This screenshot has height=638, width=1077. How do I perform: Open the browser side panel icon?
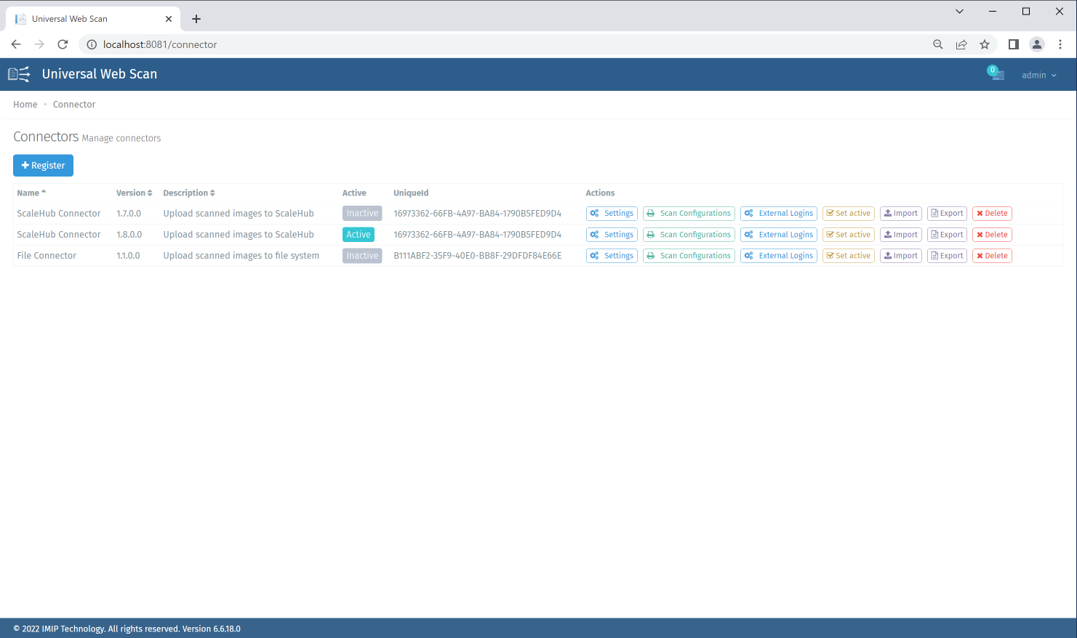tap(1013, 44)
